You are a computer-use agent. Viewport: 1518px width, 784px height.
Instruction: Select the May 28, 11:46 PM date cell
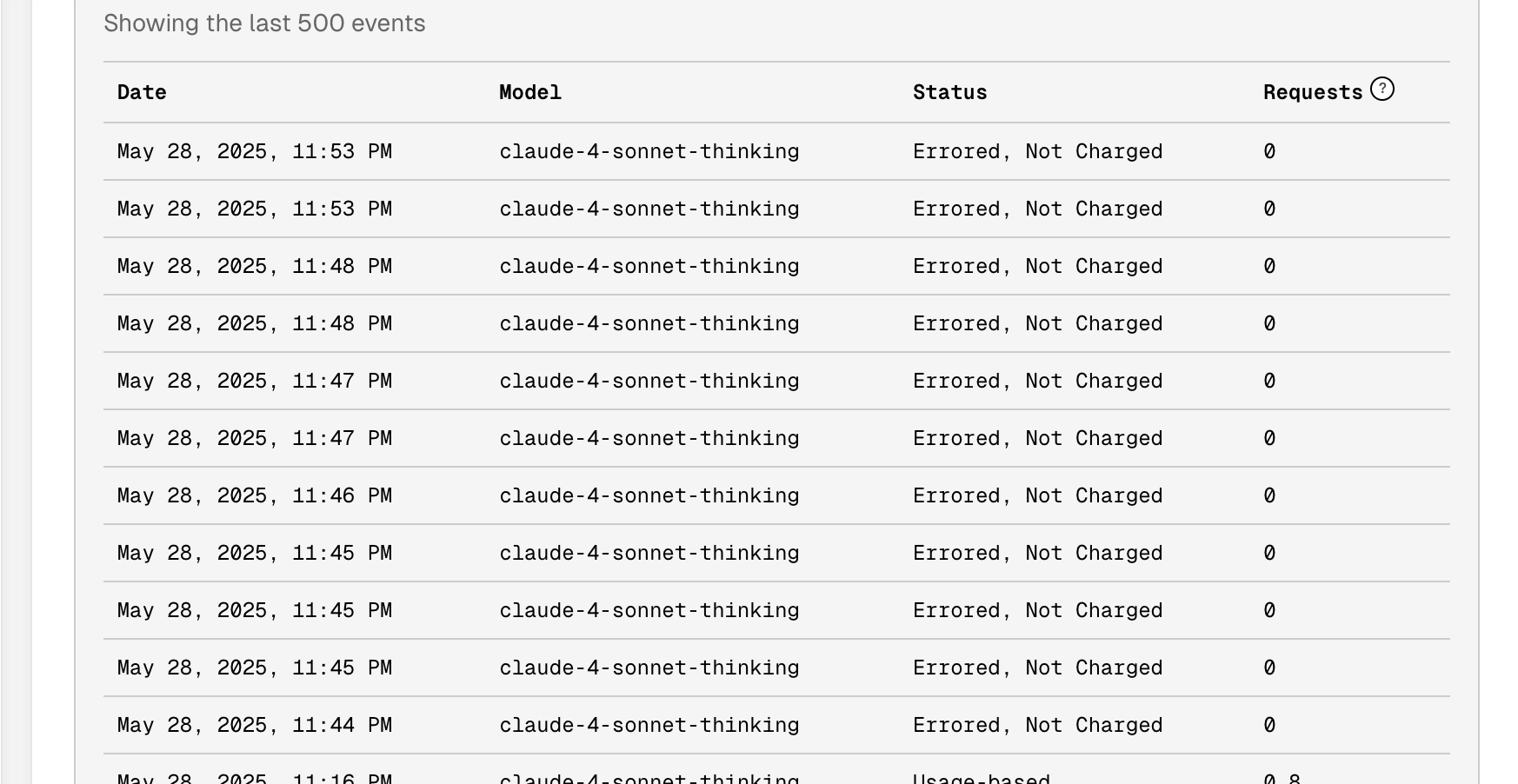255,496
